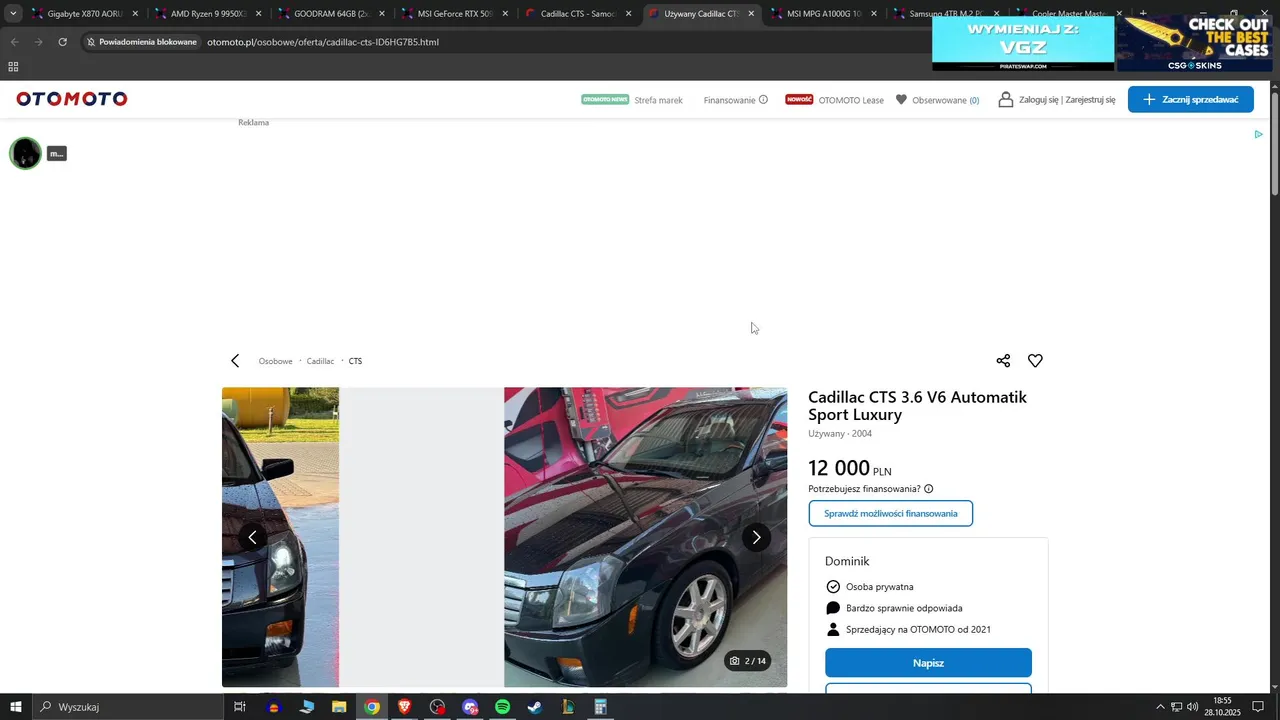Open photo counter 2 / 14 gallery

[x=748, y=661]
